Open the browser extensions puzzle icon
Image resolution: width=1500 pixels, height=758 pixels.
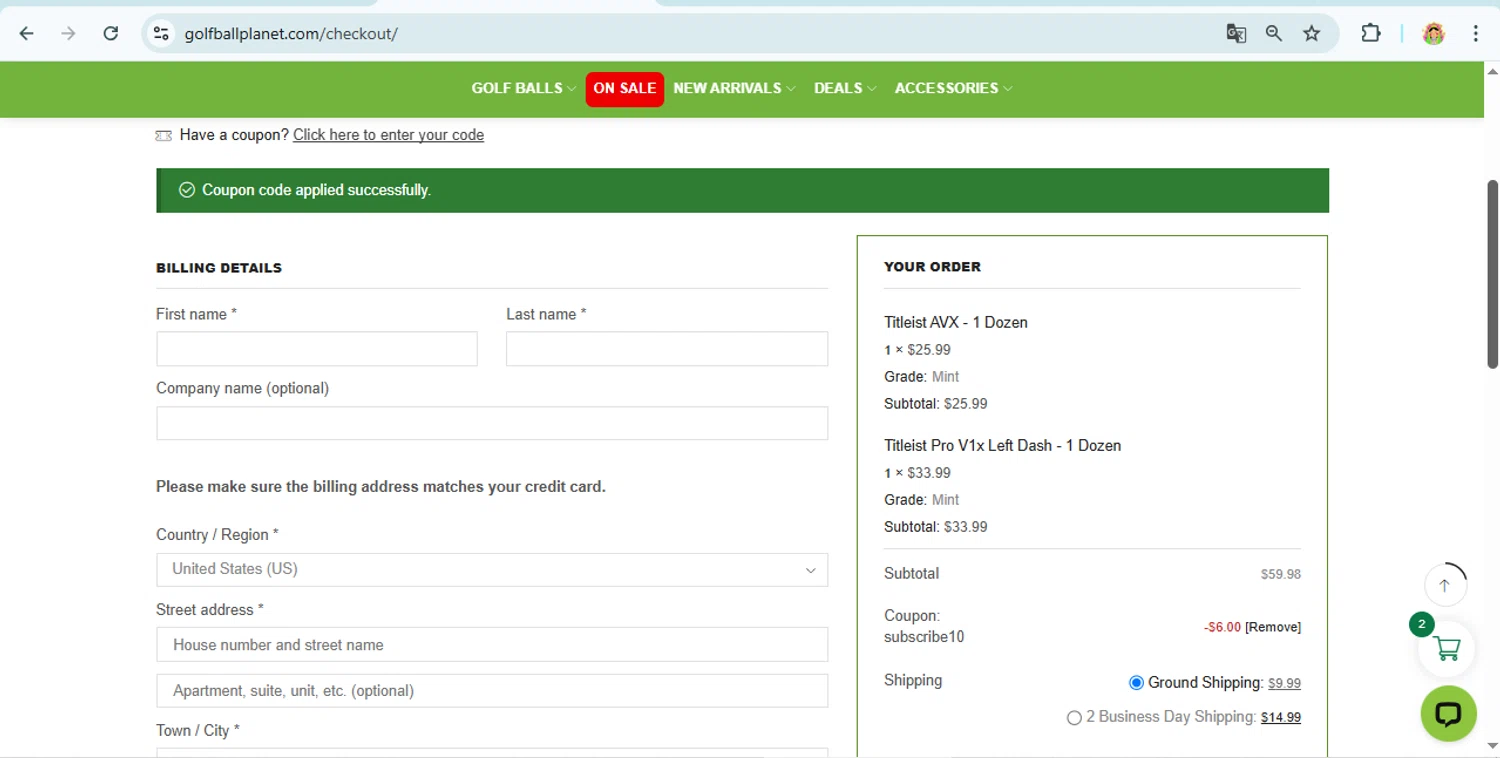tap(1371, 33)
